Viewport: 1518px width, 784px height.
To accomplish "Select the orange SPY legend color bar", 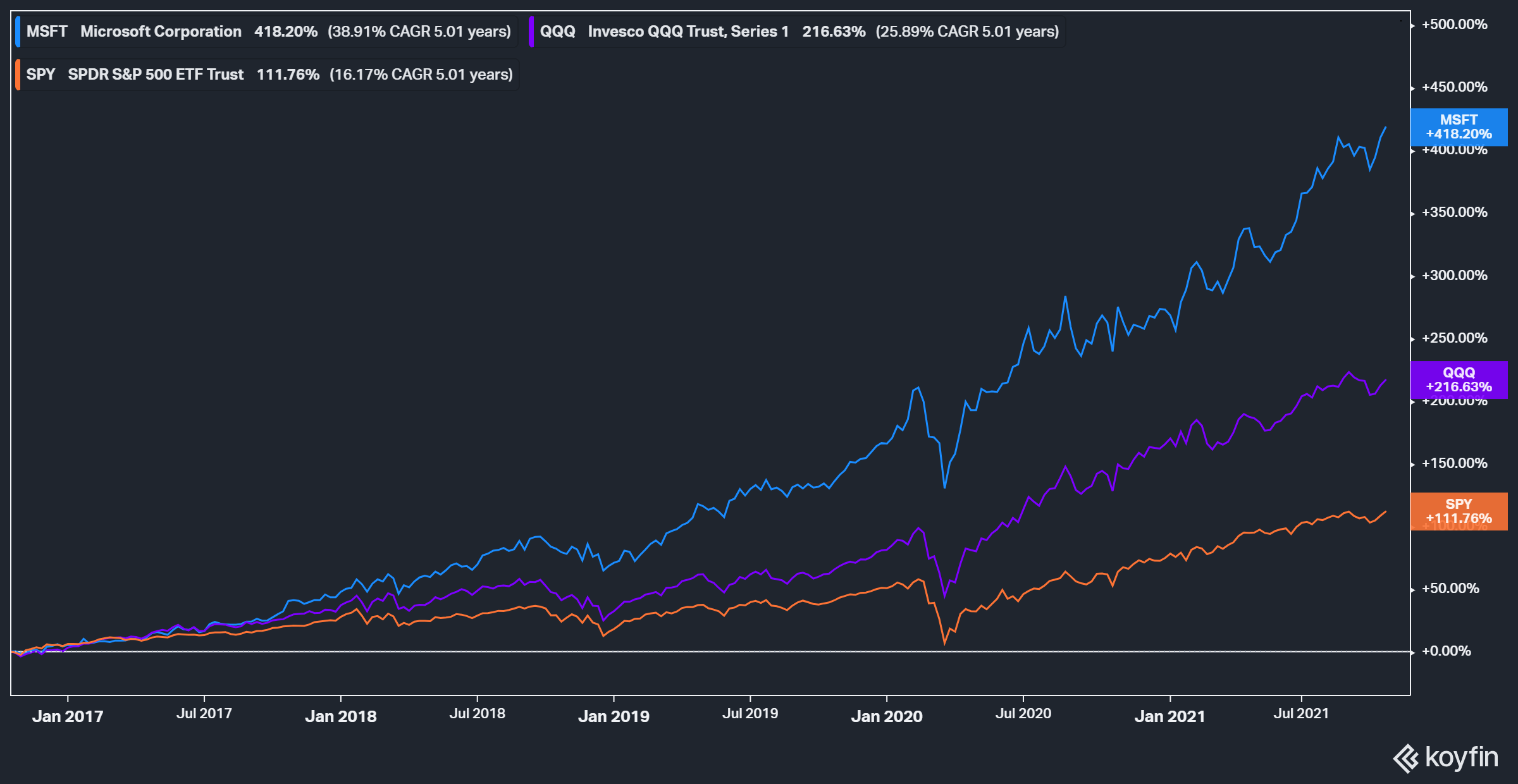I will (19, 74).
